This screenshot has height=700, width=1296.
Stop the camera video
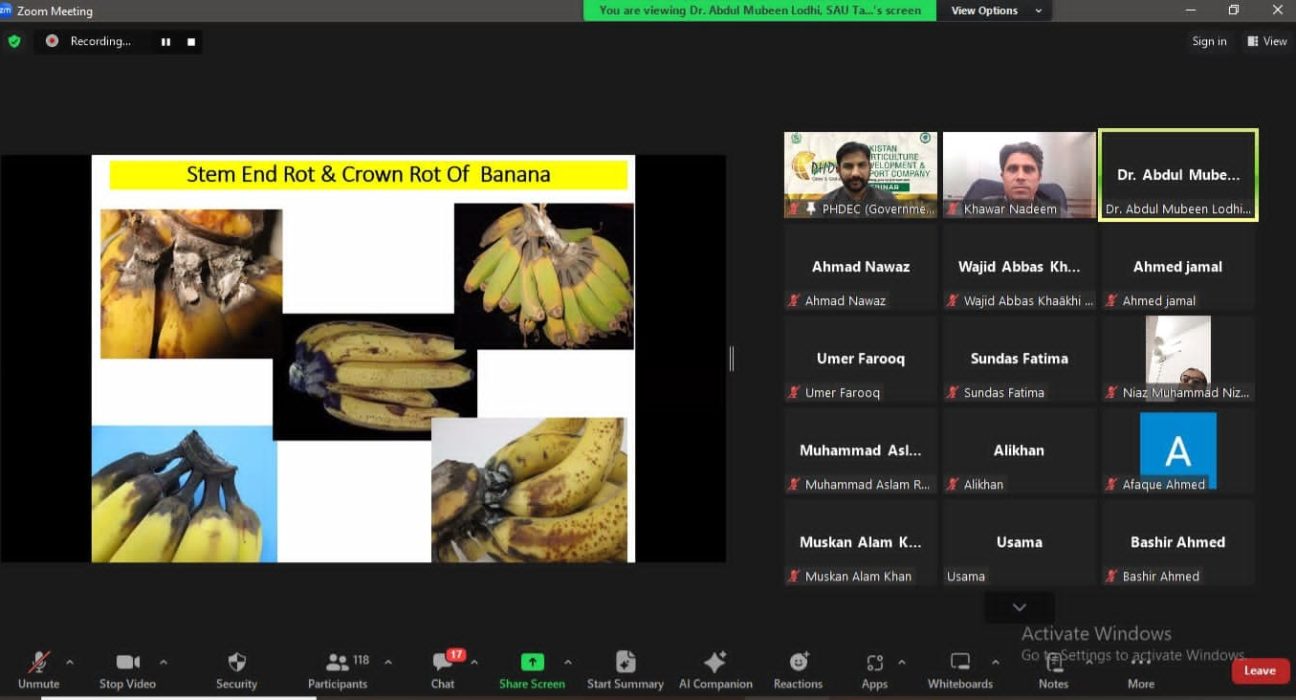(128, 663)
